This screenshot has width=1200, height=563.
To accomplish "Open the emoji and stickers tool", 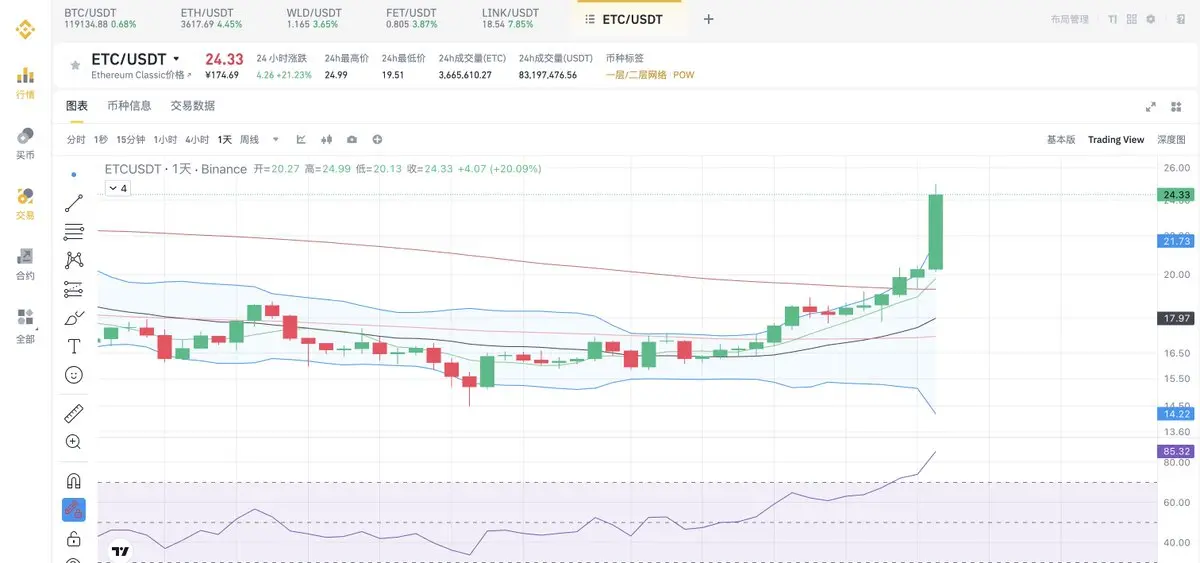I will click(74, 375).
